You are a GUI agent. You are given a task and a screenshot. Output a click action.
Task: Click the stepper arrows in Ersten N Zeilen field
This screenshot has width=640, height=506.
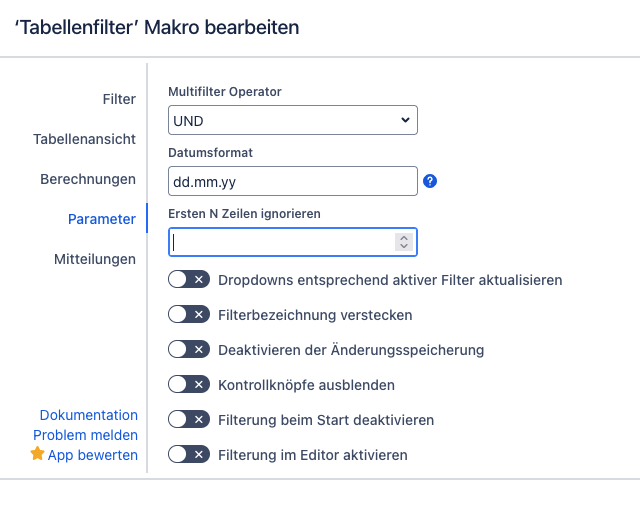[403, 242]
